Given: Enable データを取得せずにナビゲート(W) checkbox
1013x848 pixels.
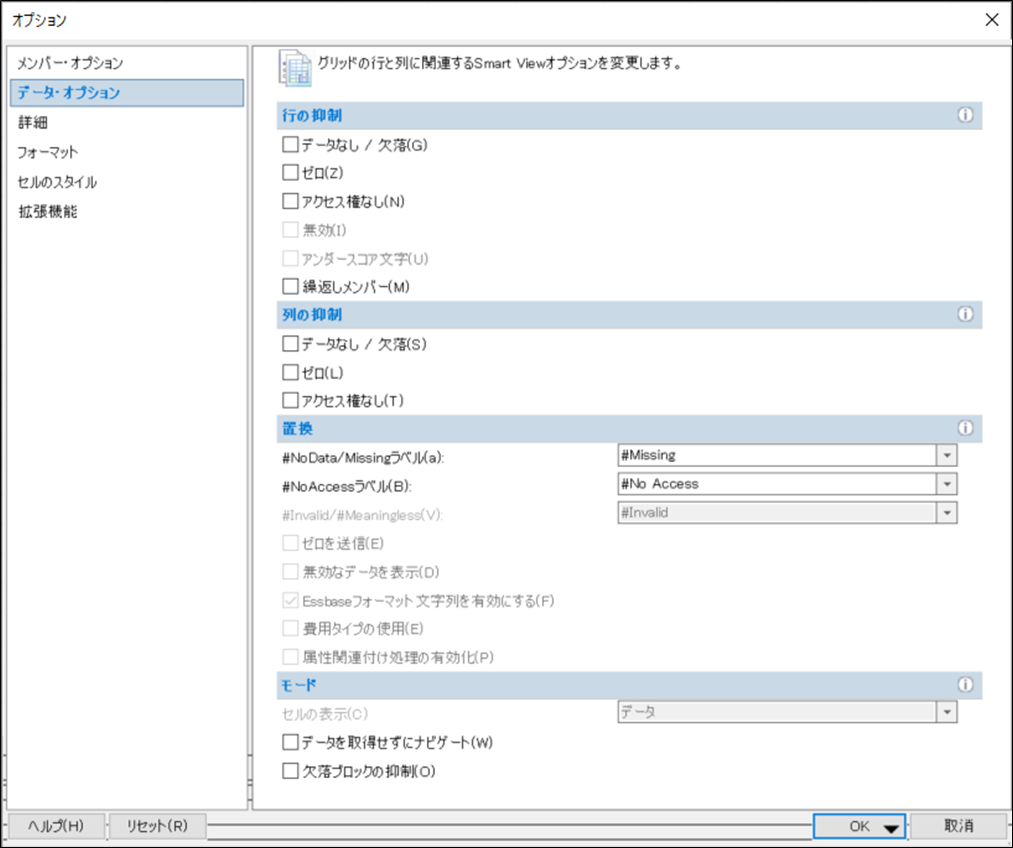Looking at the screenshot, I should click(x=291, y=743).
